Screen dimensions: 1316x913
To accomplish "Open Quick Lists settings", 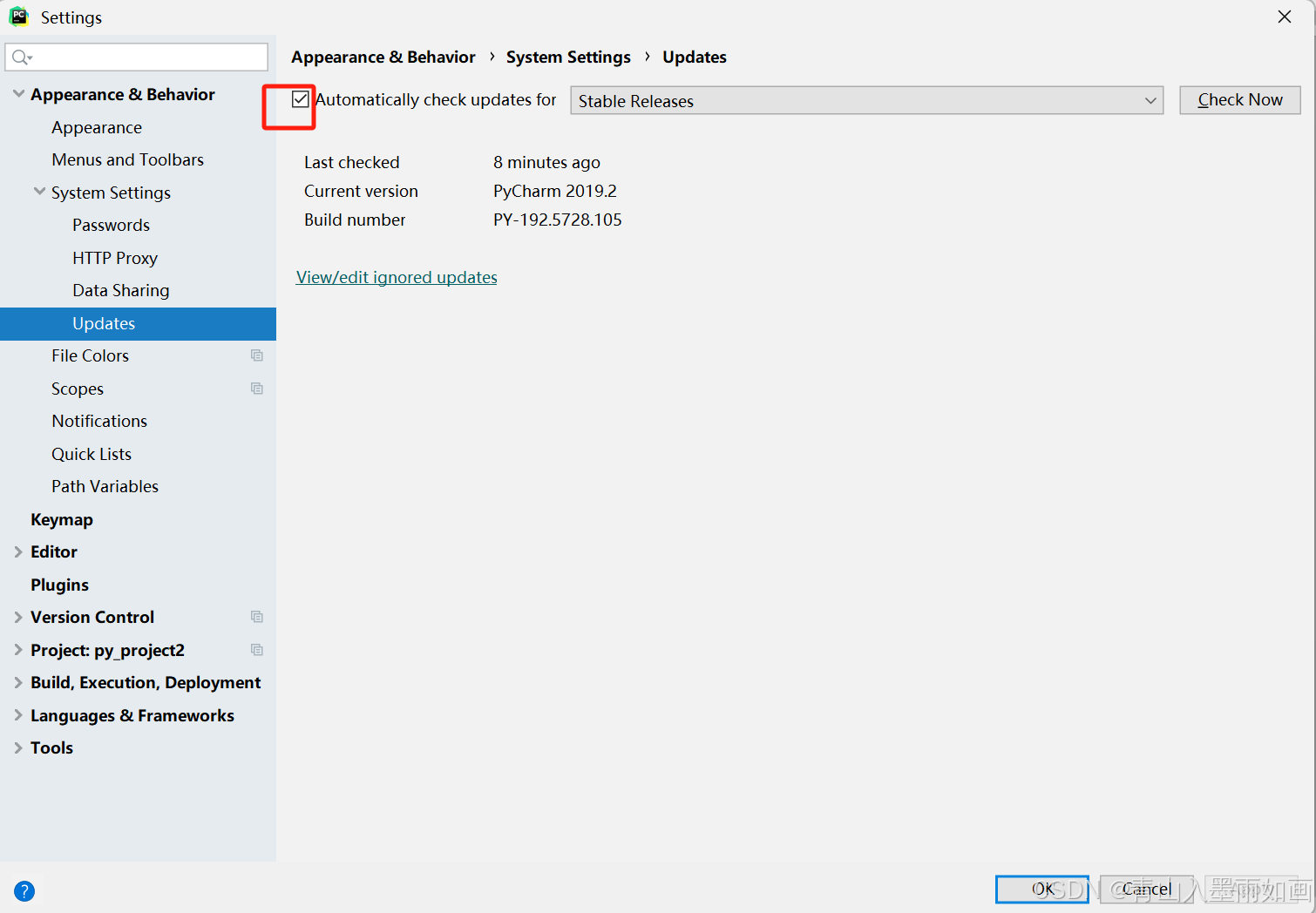I will [x=92, y=454].
